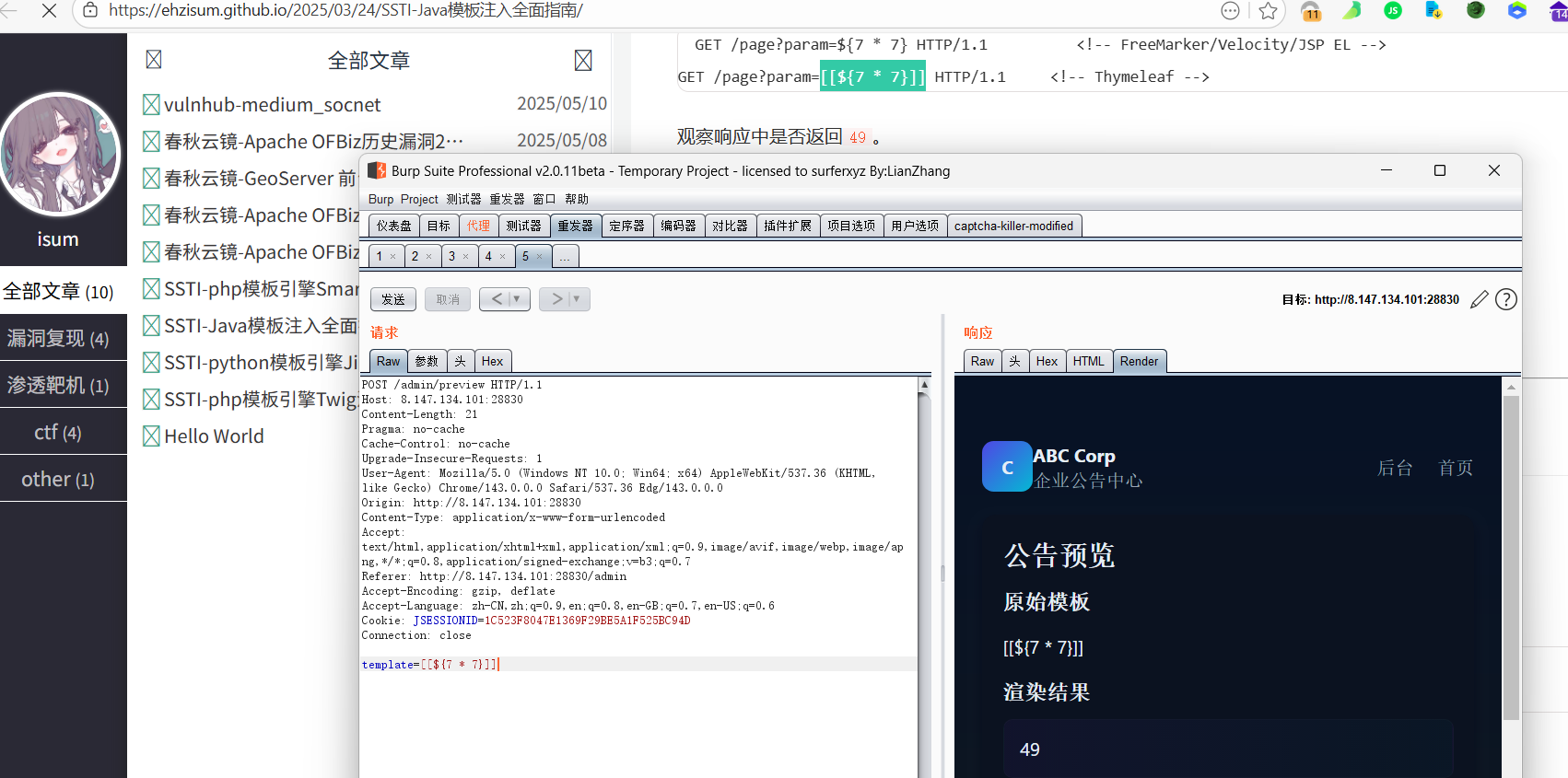This screenshot has width=1568, height=778.
Task: Click the isum profile avatar
Action: click(x=60, y=155)
